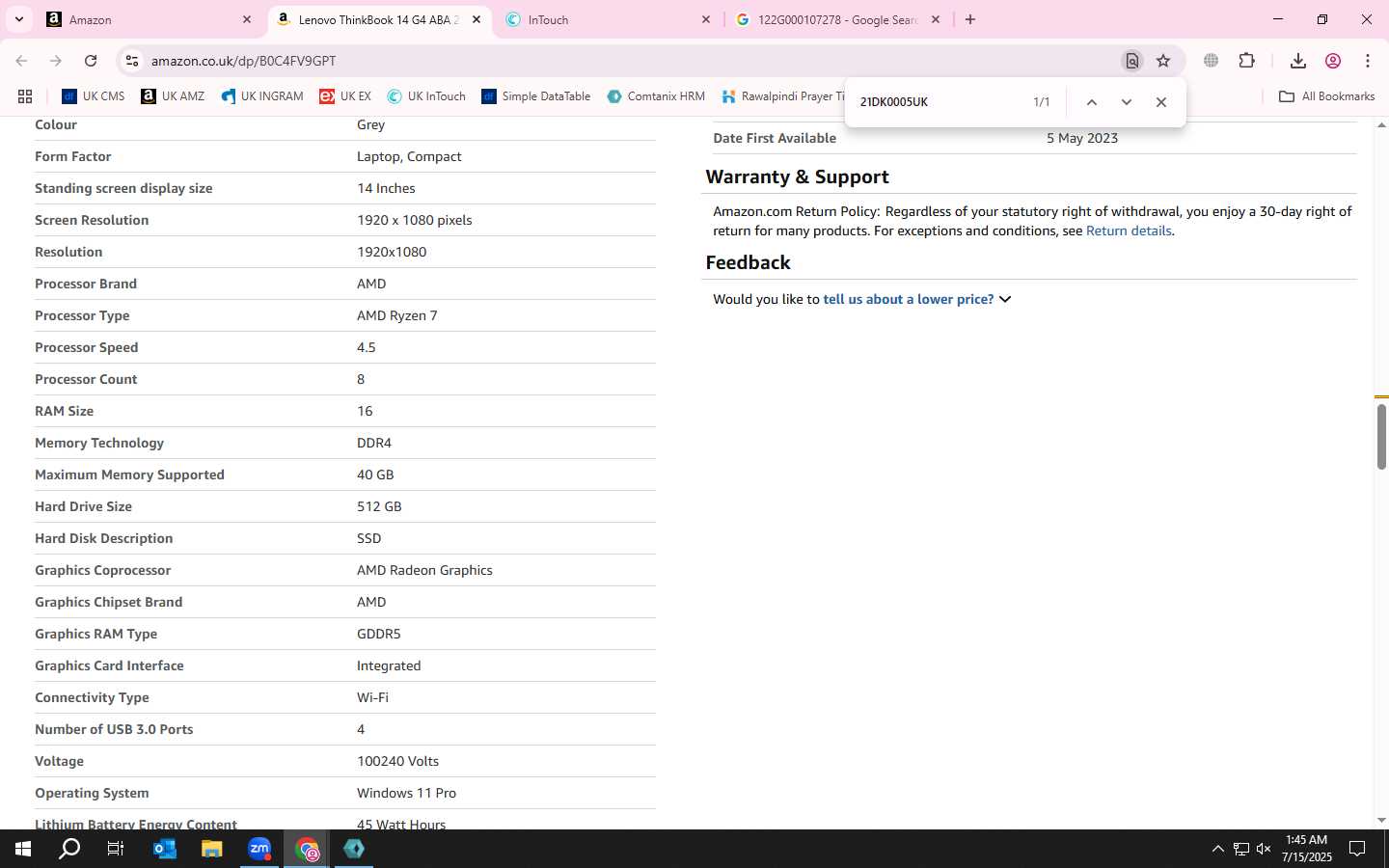This screenshot has height=868, width=1389.
Task: Open Zoom from taskbar
Action: coord(259,849)
